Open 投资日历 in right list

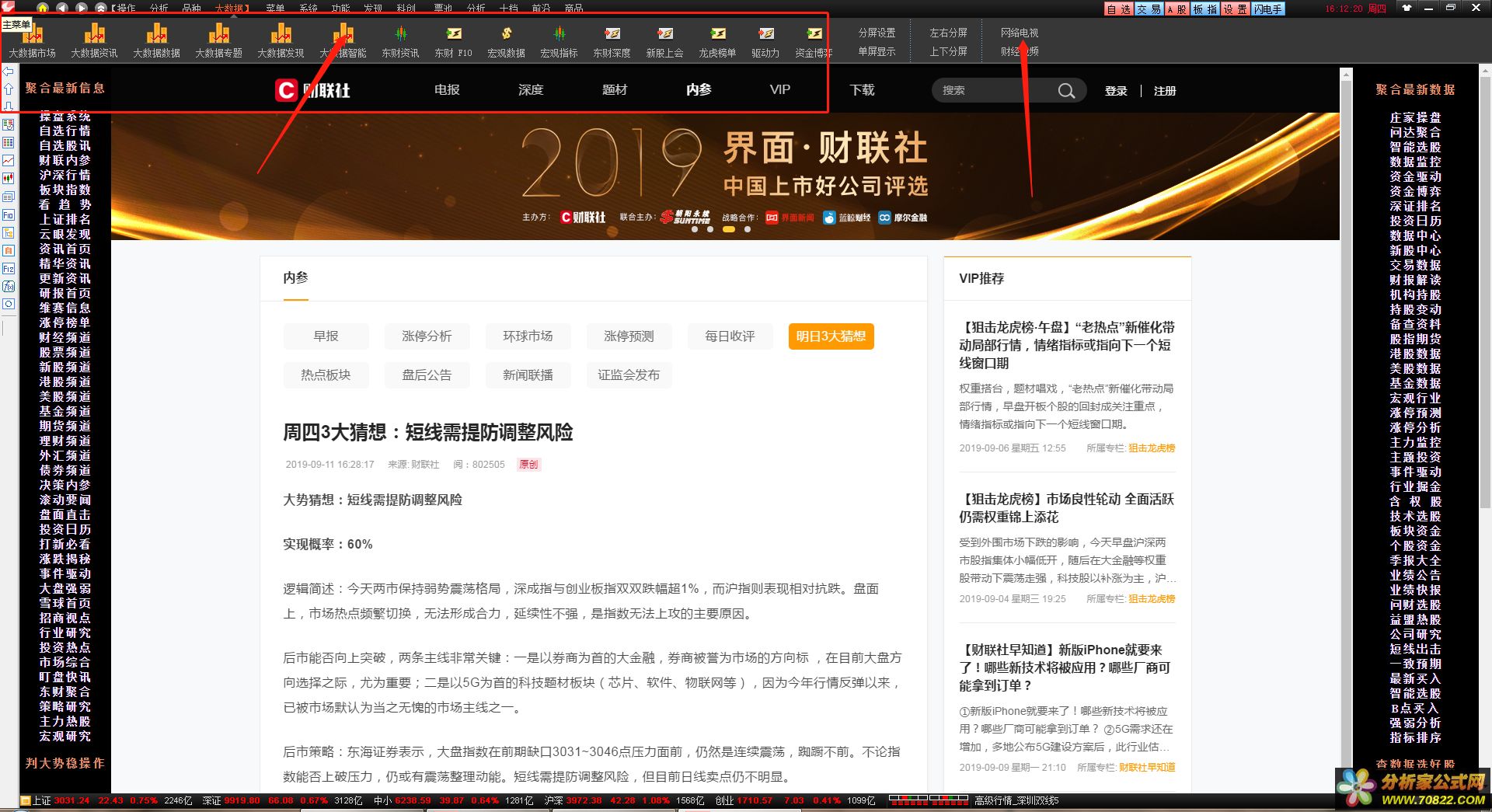pyautogui.click(x=1415, y=221)
